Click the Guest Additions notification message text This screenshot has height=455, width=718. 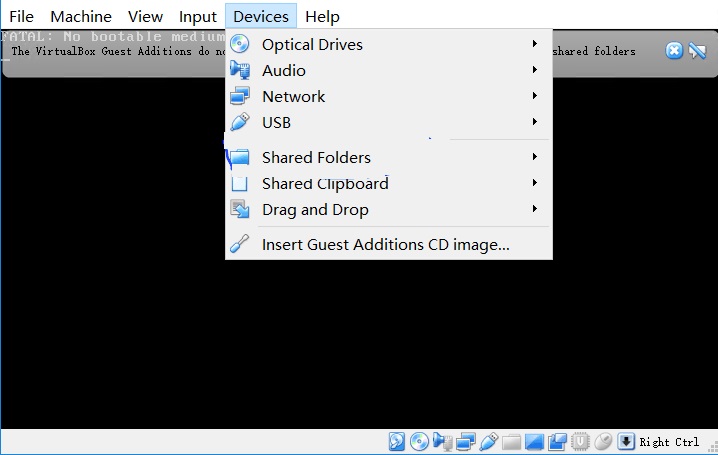pyautogui.click(x=119, y=51)
